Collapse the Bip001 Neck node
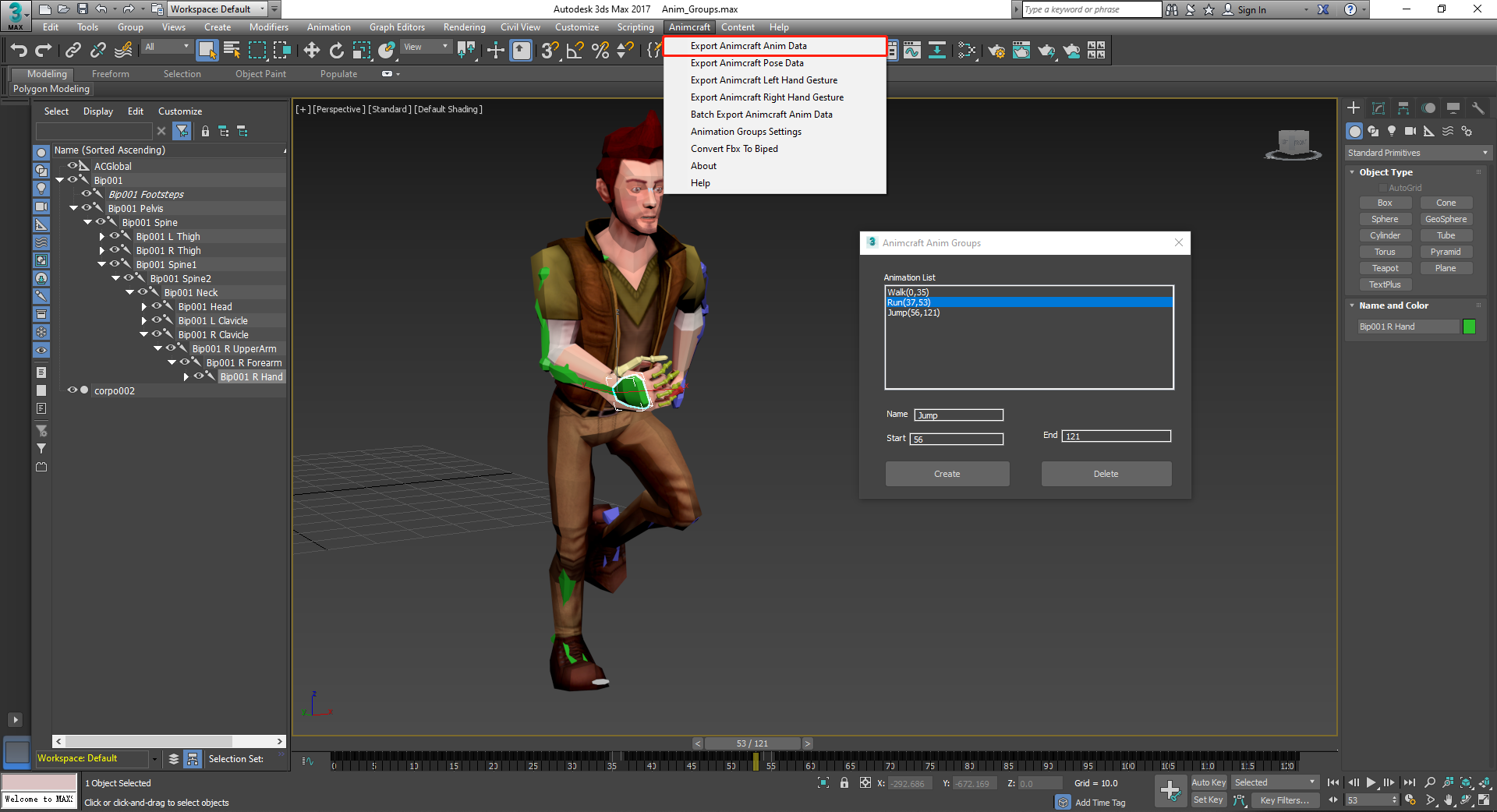 (x=129, y=293)
